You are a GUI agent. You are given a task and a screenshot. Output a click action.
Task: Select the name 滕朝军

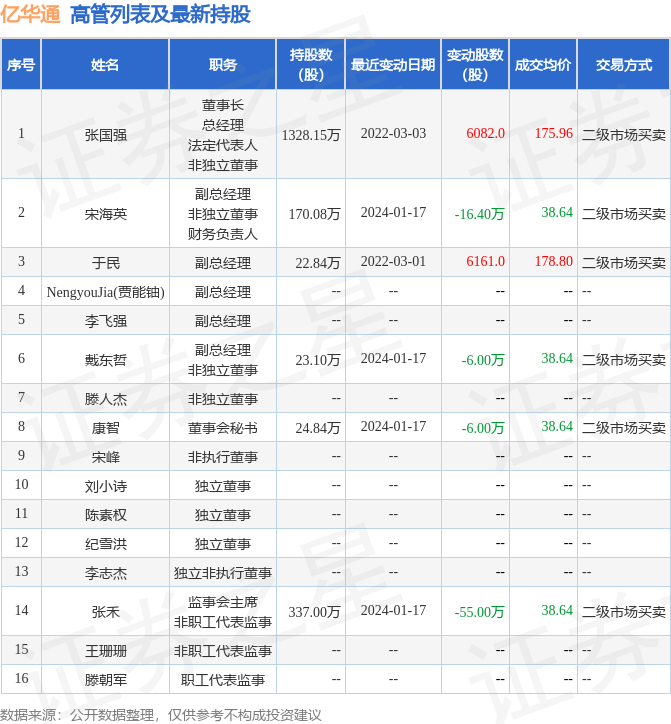pos(106,680)
